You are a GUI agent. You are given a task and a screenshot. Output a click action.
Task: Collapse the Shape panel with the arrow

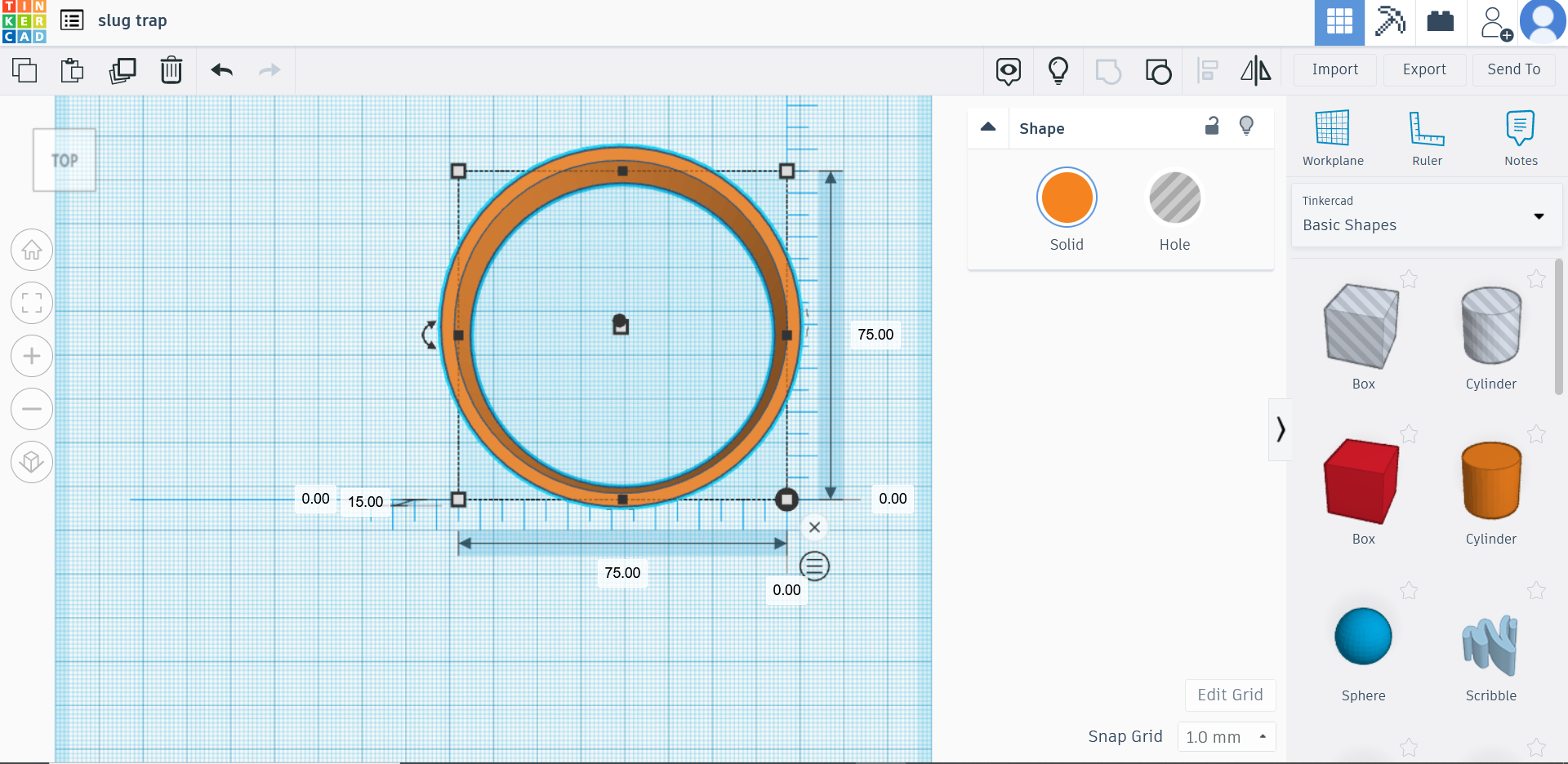[x=988, y=127]
